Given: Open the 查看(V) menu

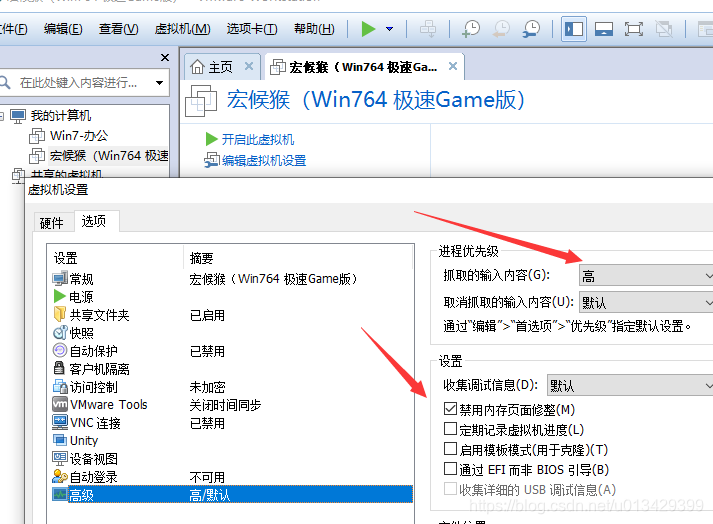Looking at the screenshot, I should (119, 29).
